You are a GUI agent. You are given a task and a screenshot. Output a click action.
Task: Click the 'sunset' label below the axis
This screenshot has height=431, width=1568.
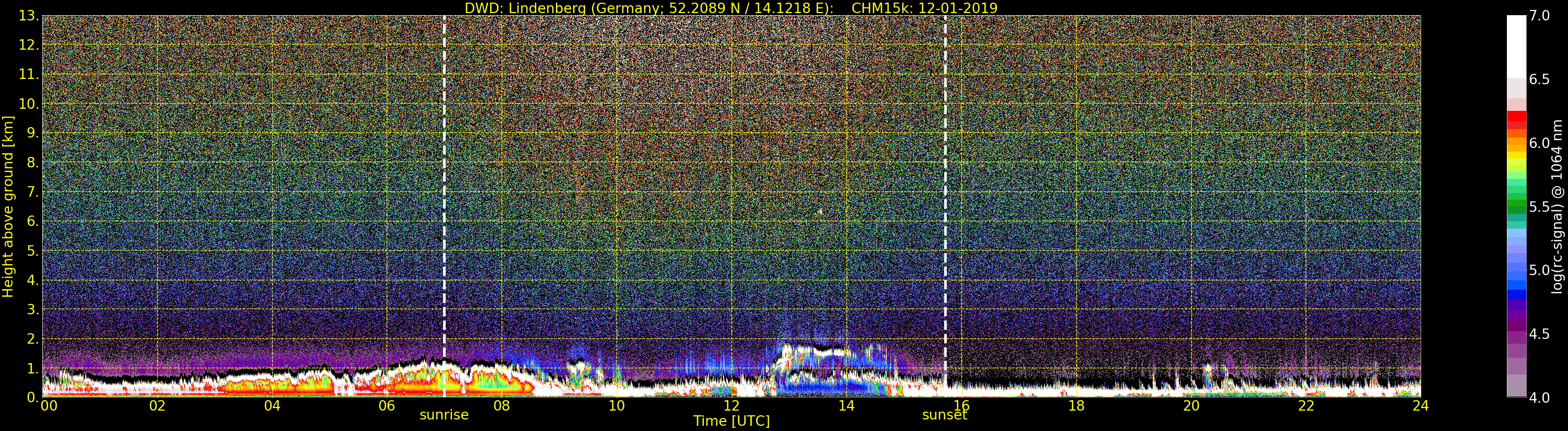click(944, 415)
